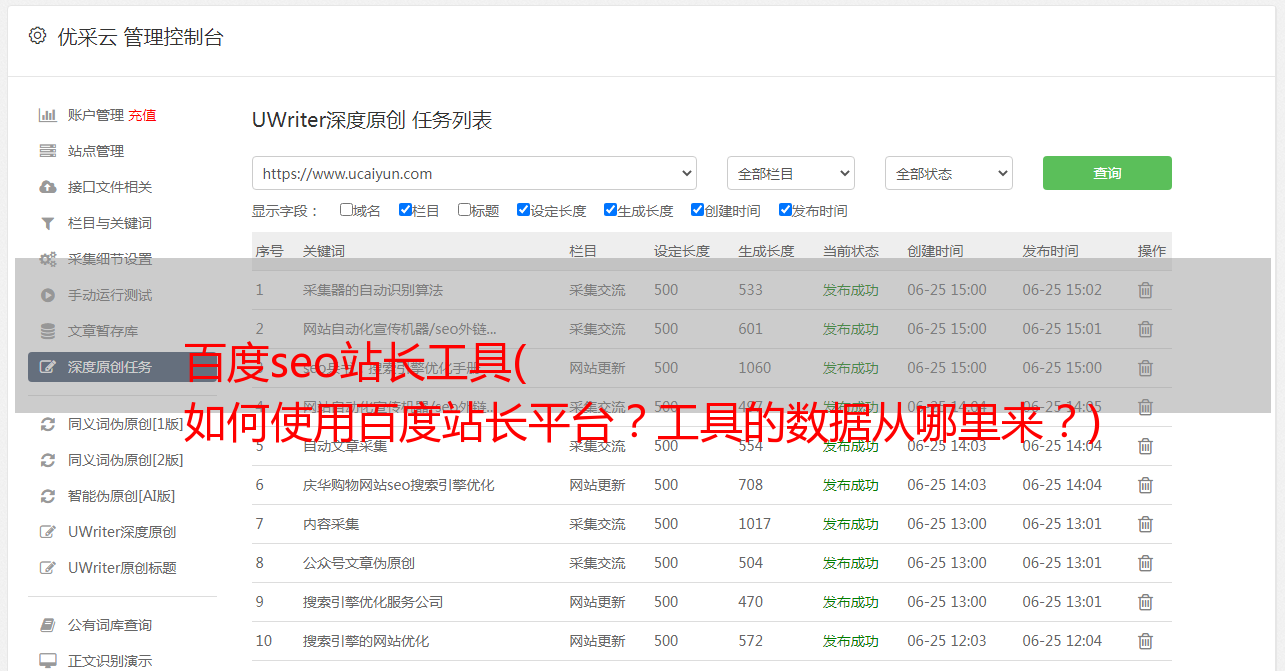Screen dimensions: 1285x671
Task: Delete row 1 using its trash icon
Action: point(1145,290)
